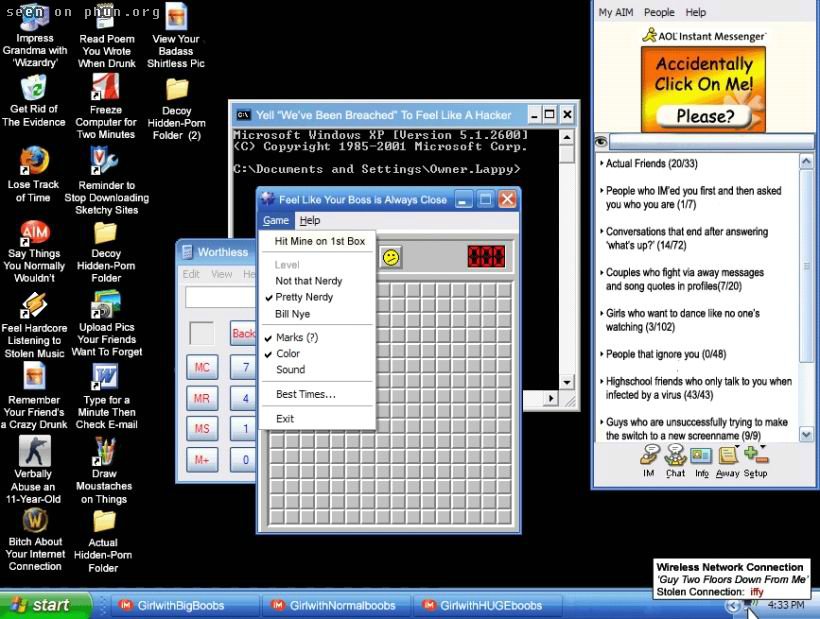This screenshot has height=619, width=820.
Task: Open 'Actual Hidden-Porn Folder'
Action: pyautogui.click(x=104, y=542)
